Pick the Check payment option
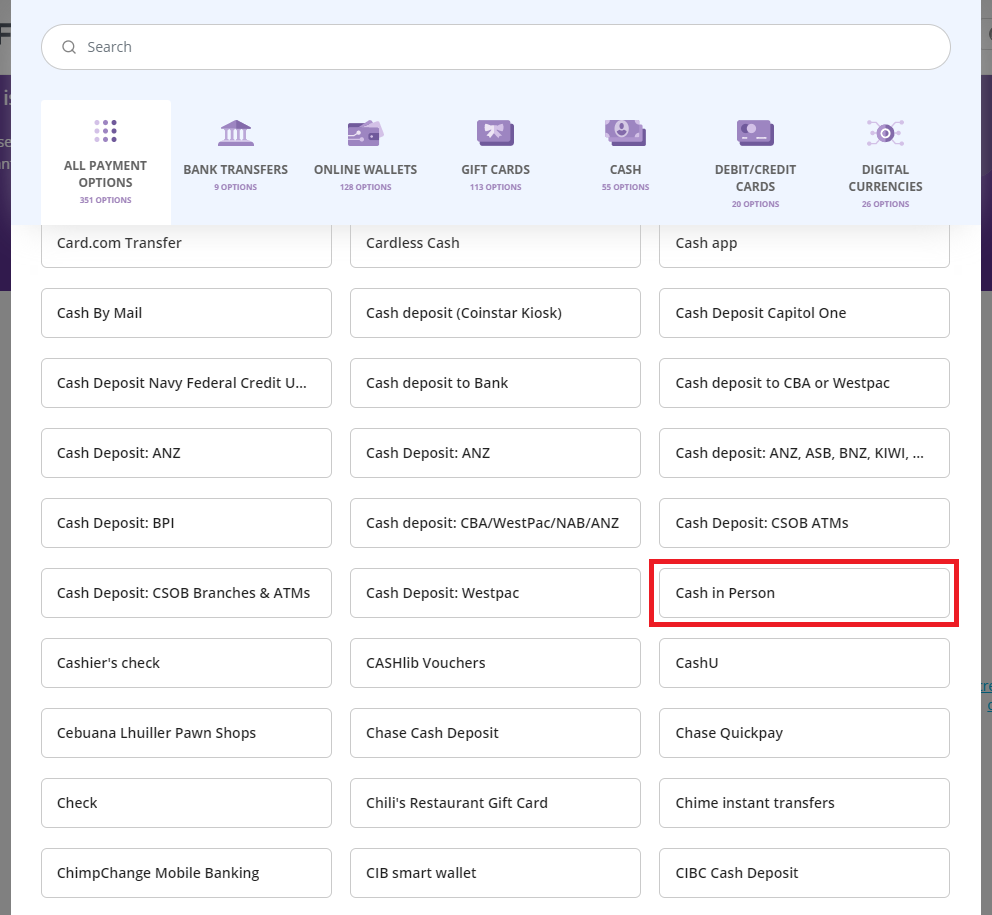The image size is (992, 915). point(186,803)
